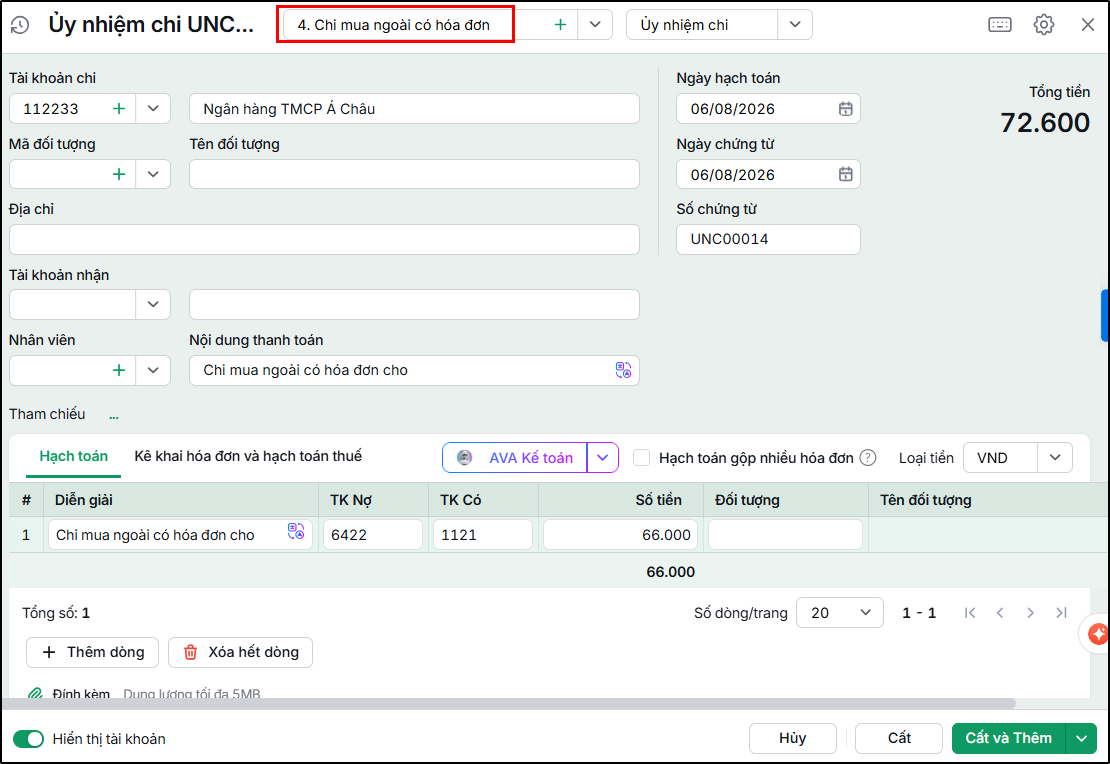Screen dimensions: 1110x764
Task: Open the keyboard shortcuts icon
Action: coord(1000,25)
